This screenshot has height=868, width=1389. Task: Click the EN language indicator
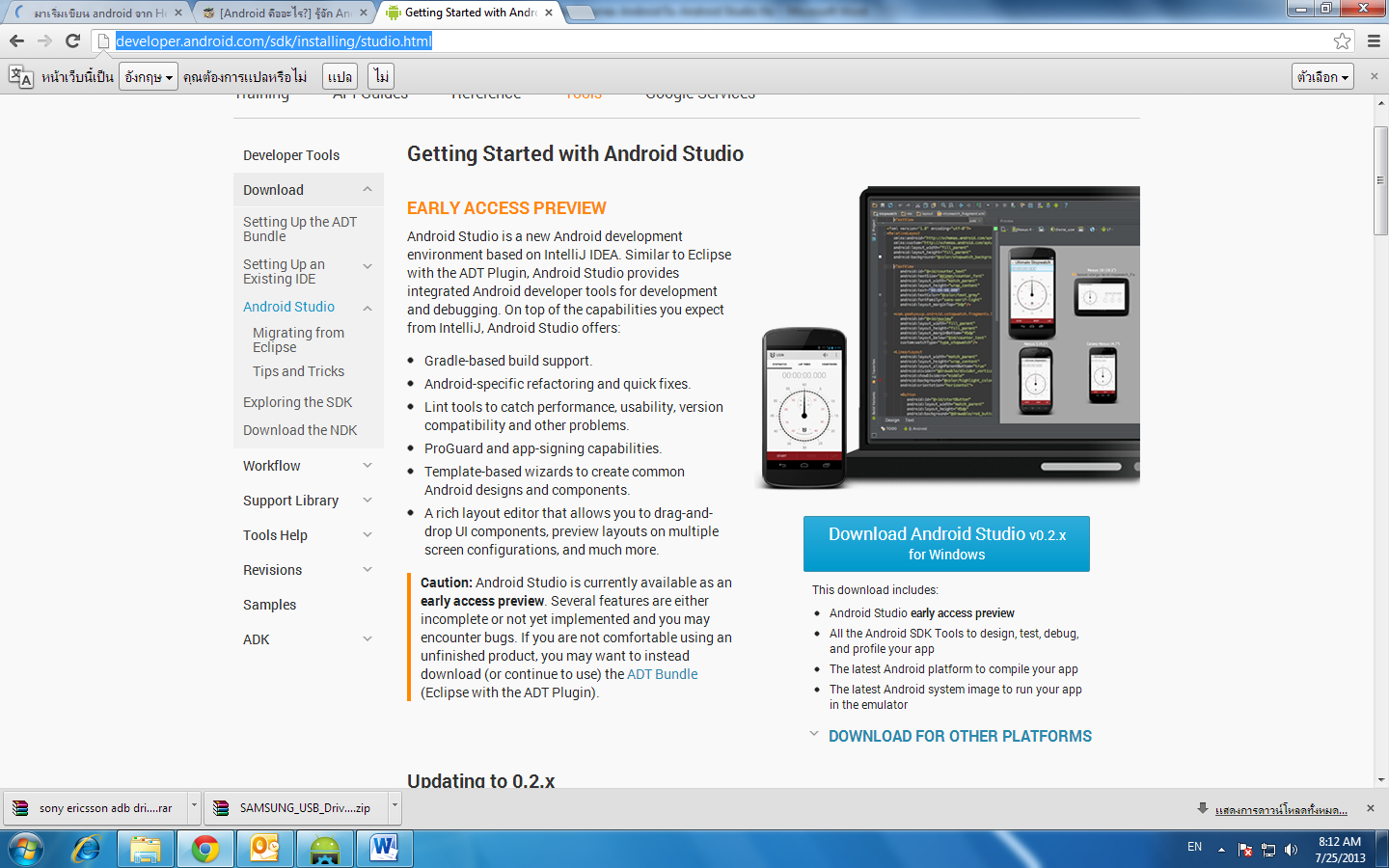(x=1194, y=847)
